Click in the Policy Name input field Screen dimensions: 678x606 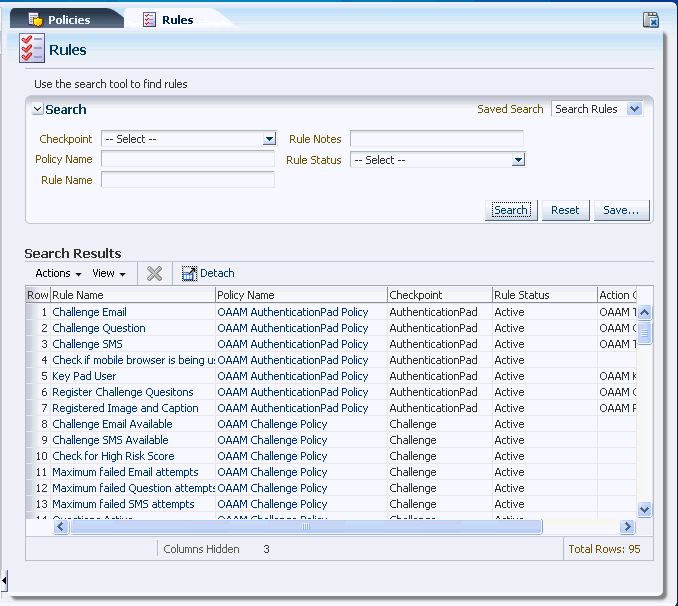(187, 159)
